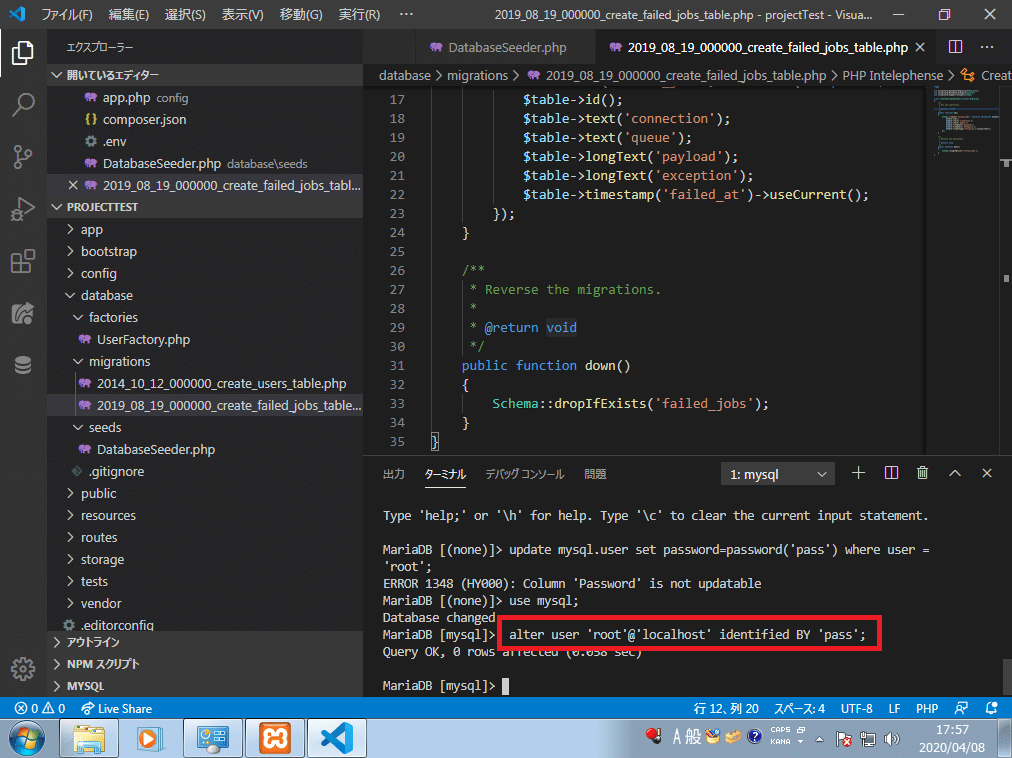Expand the MYSQL section

tap(205, 686)
